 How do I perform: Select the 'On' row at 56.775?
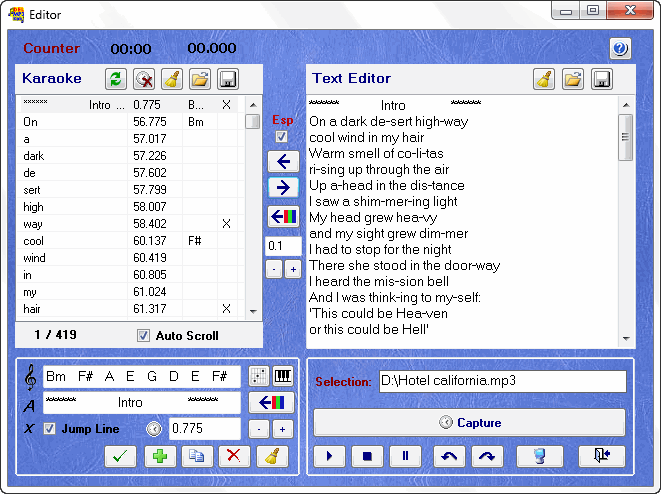point(130,122)
